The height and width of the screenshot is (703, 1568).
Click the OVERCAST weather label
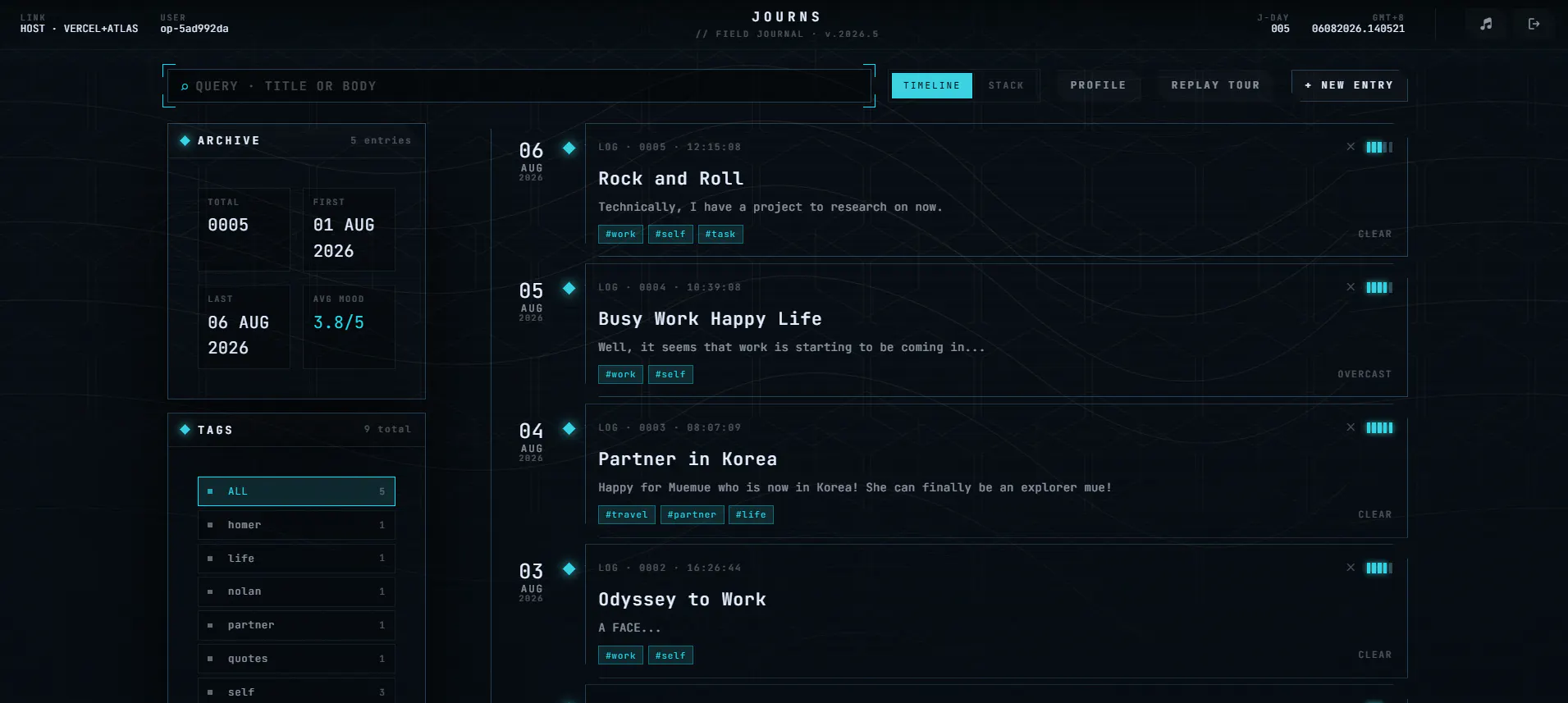pyautogui.click(x=1365, y=374)
